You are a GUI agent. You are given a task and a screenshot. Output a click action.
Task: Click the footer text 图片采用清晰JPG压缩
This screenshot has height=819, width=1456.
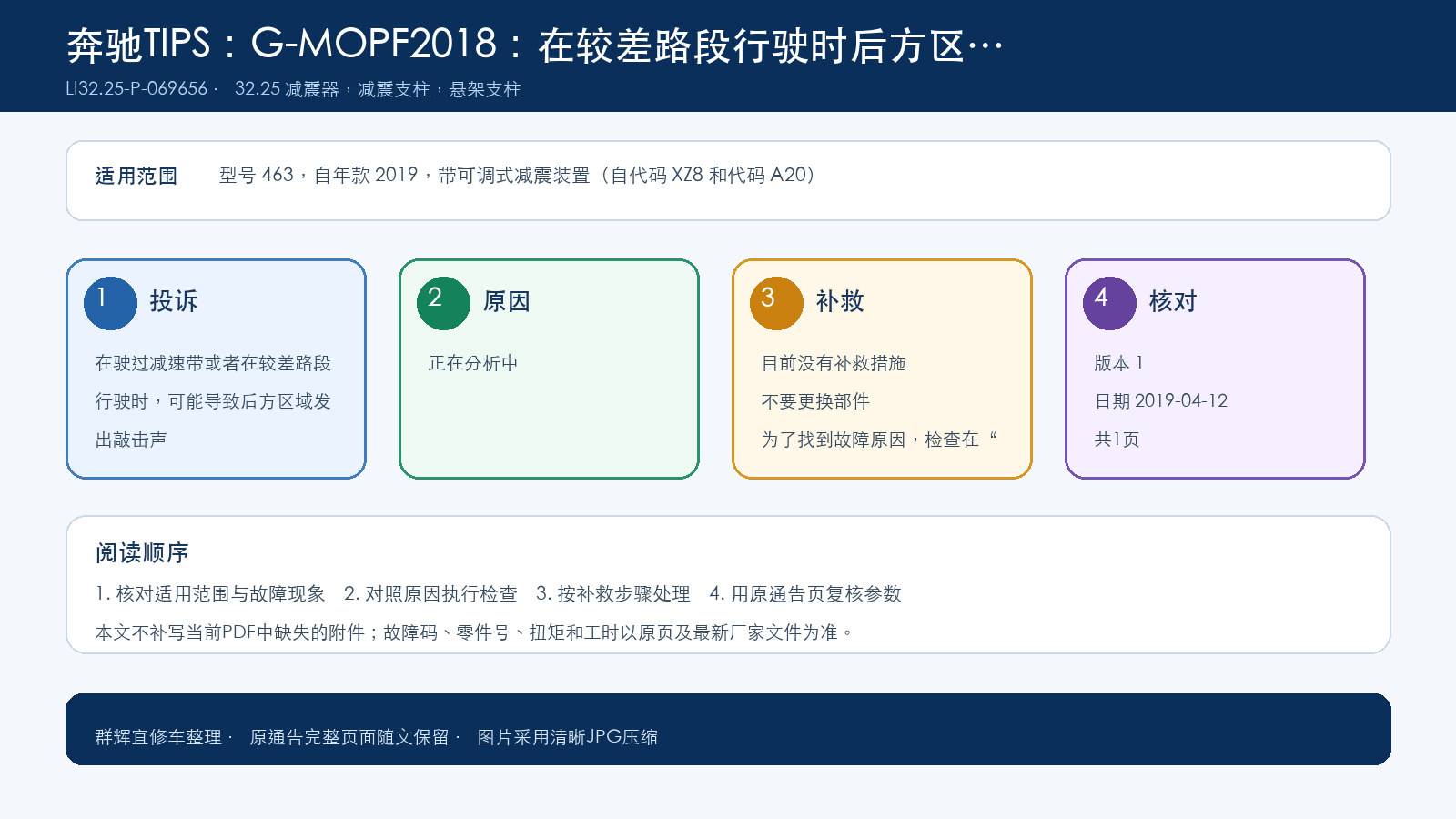coord(568,737)
